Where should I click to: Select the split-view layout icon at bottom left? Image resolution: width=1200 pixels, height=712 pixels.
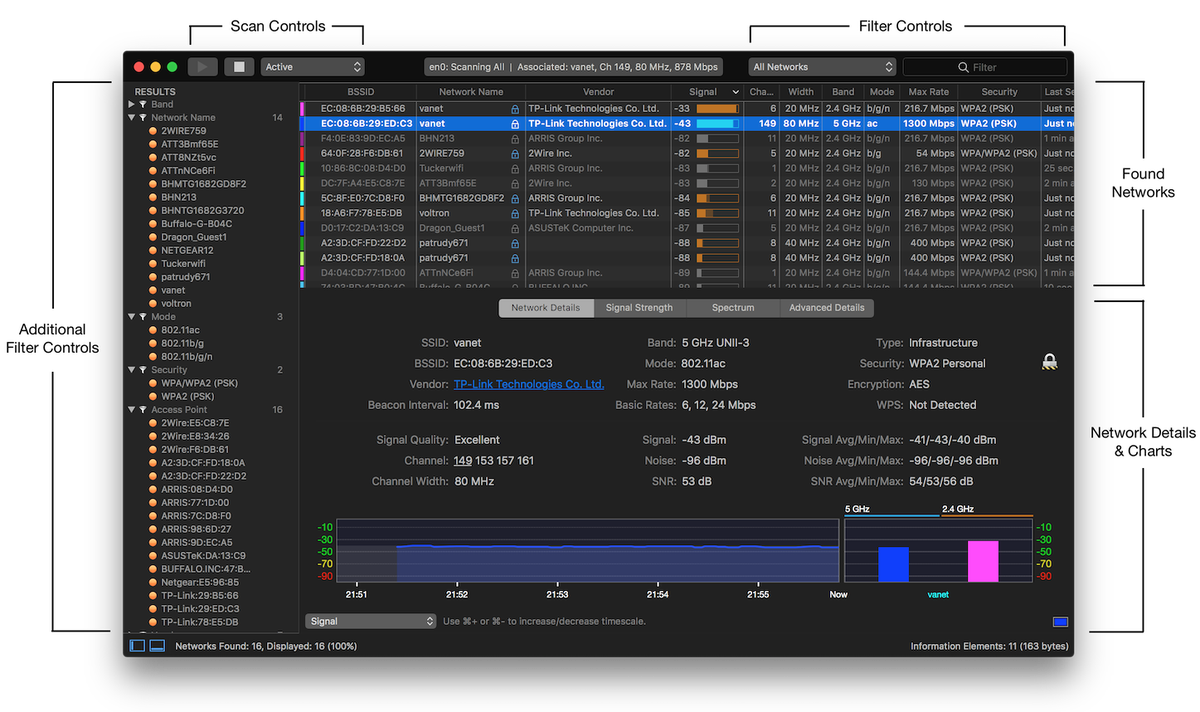(137, 645)
